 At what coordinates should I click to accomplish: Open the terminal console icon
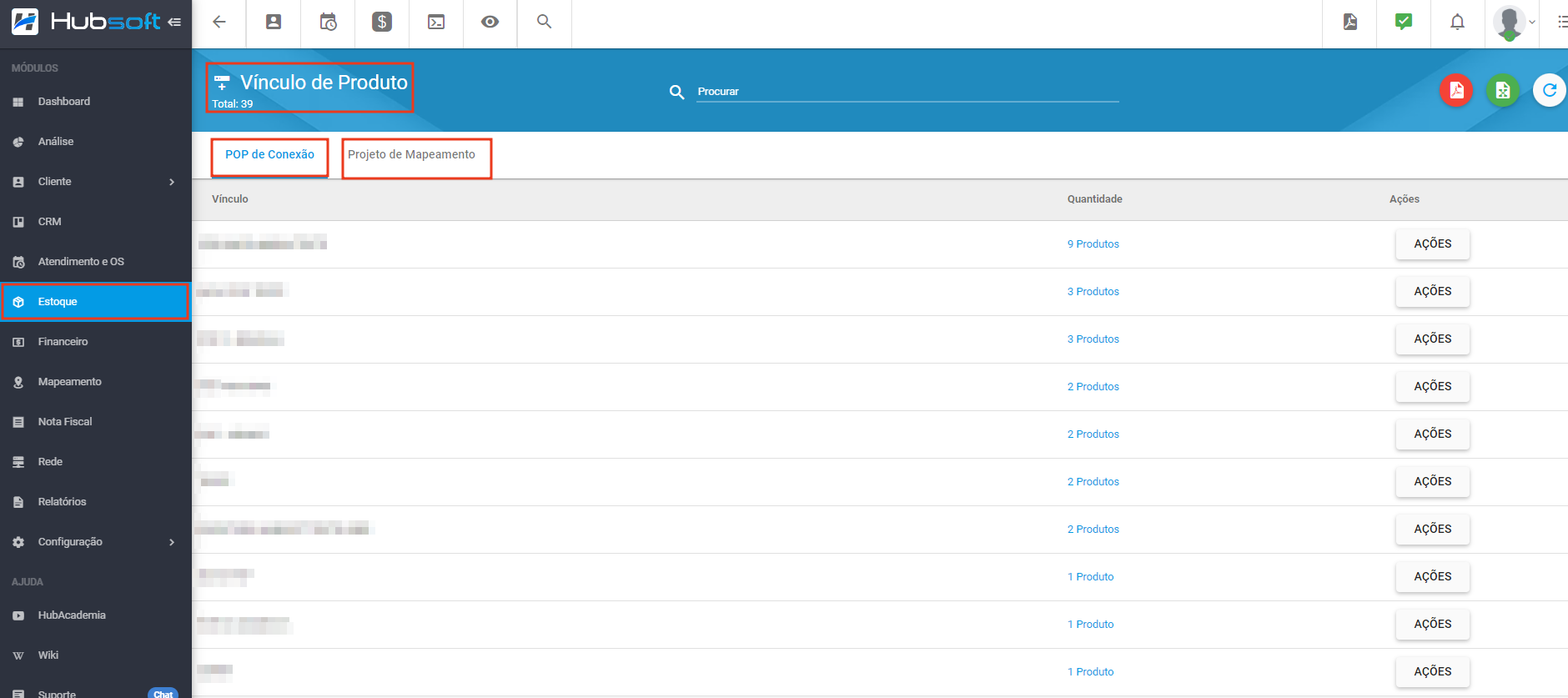point(436,23)
